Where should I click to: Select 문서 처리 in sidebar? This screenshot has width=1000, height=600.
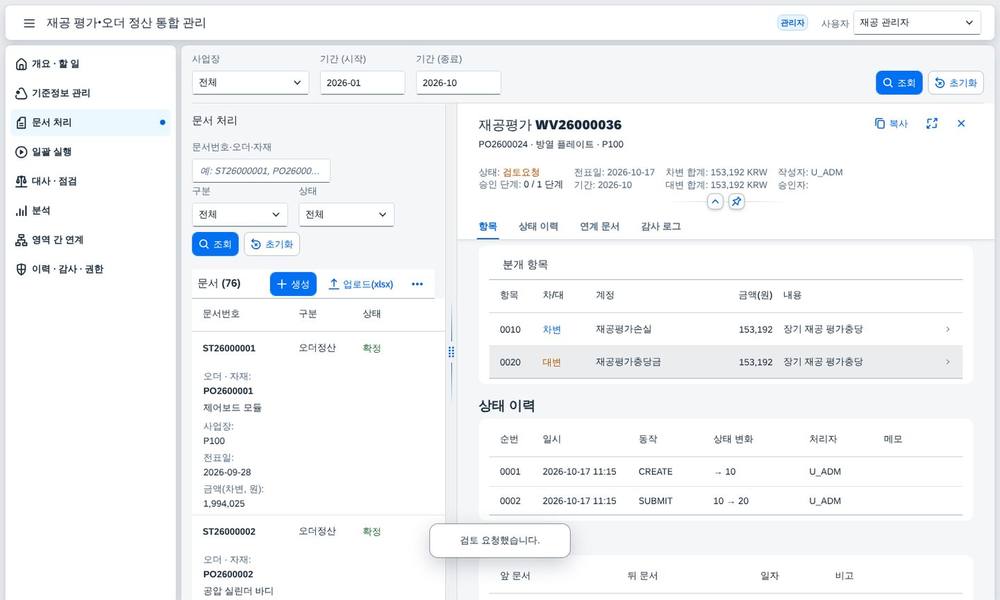(x=91, y=122)
